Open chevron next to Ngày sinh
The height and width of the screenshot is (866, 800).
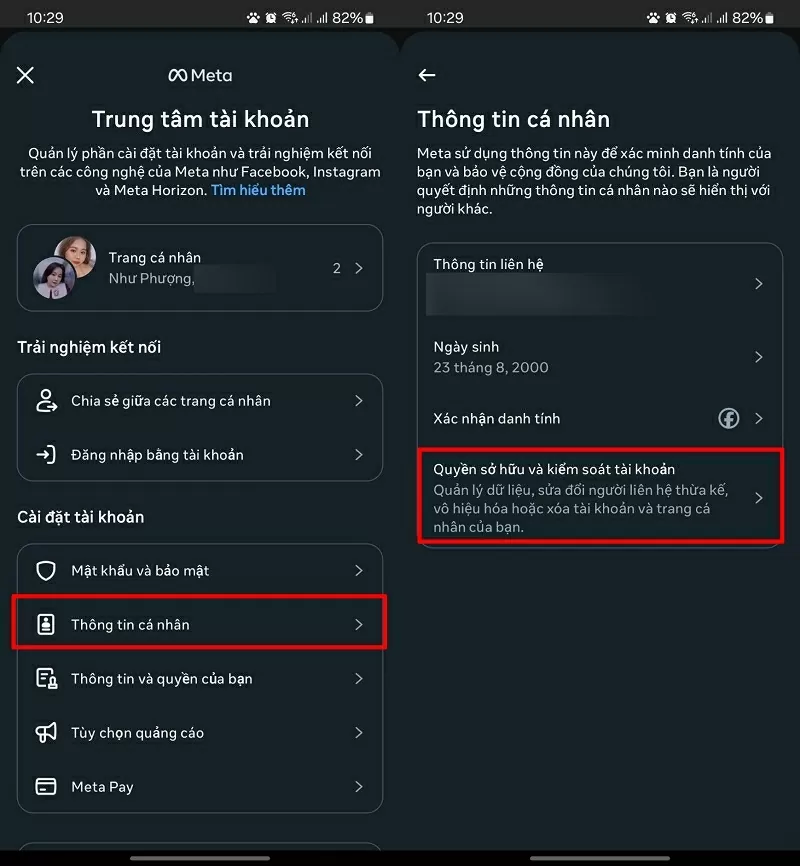pyautogui.click(x=759, y=357)
